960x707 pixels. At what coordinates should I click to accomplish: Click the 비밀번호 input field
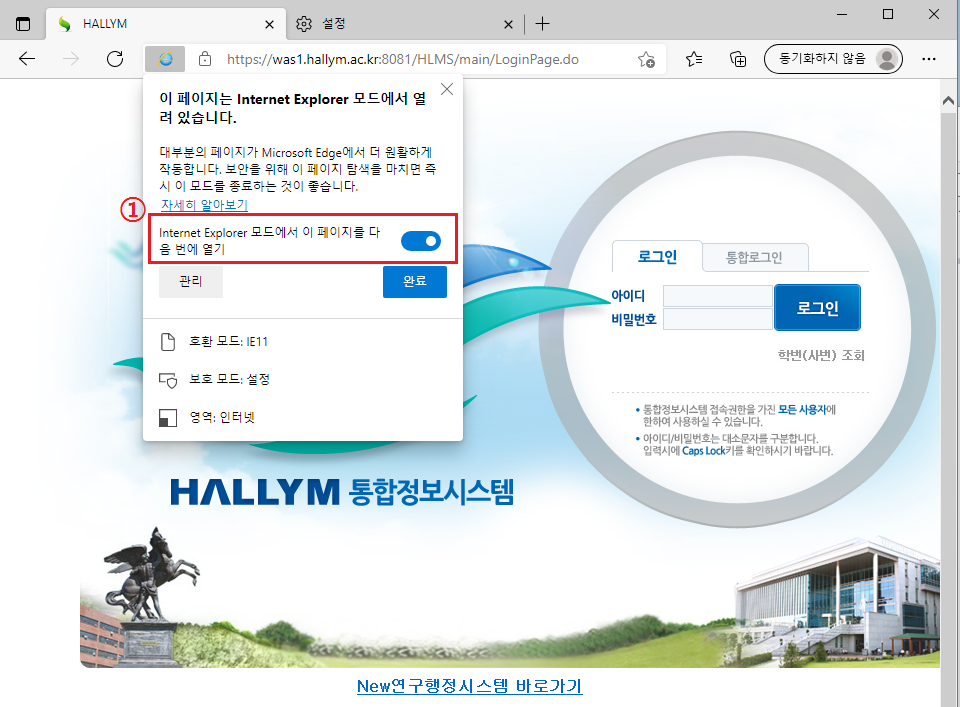tap(717, 319)
